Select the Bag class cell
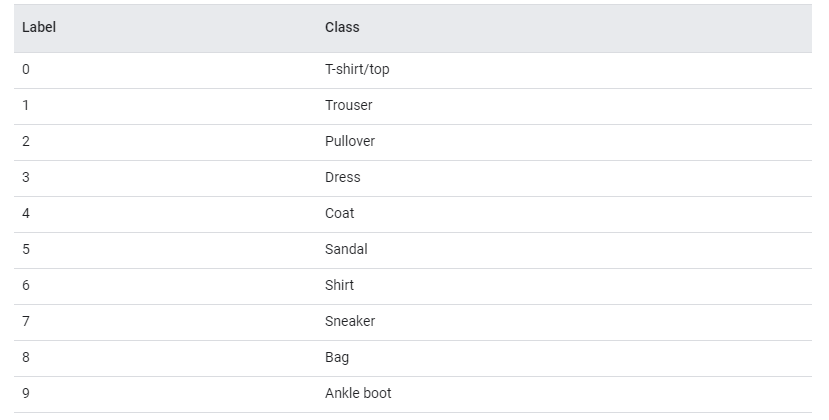 [x=337, y=357]
